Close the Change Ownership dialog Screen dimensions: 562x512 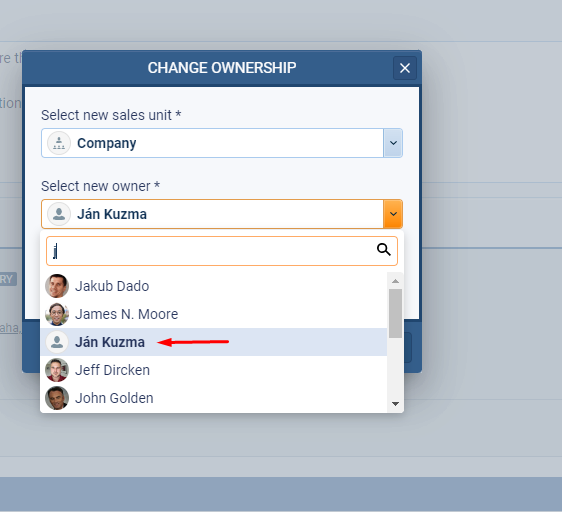pos(405,68)
